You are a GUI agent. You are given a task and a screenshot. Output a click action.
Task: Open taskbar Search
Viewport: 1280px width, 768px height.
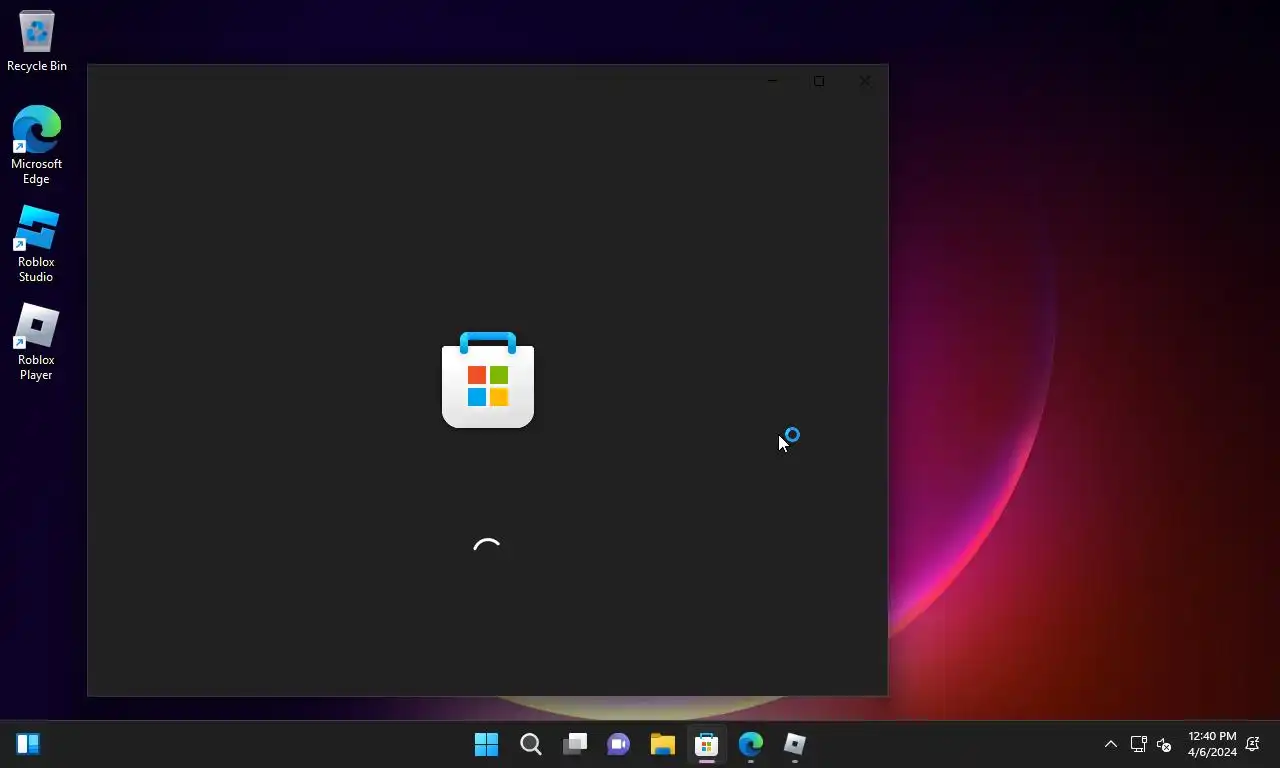(x=531, y=744)
